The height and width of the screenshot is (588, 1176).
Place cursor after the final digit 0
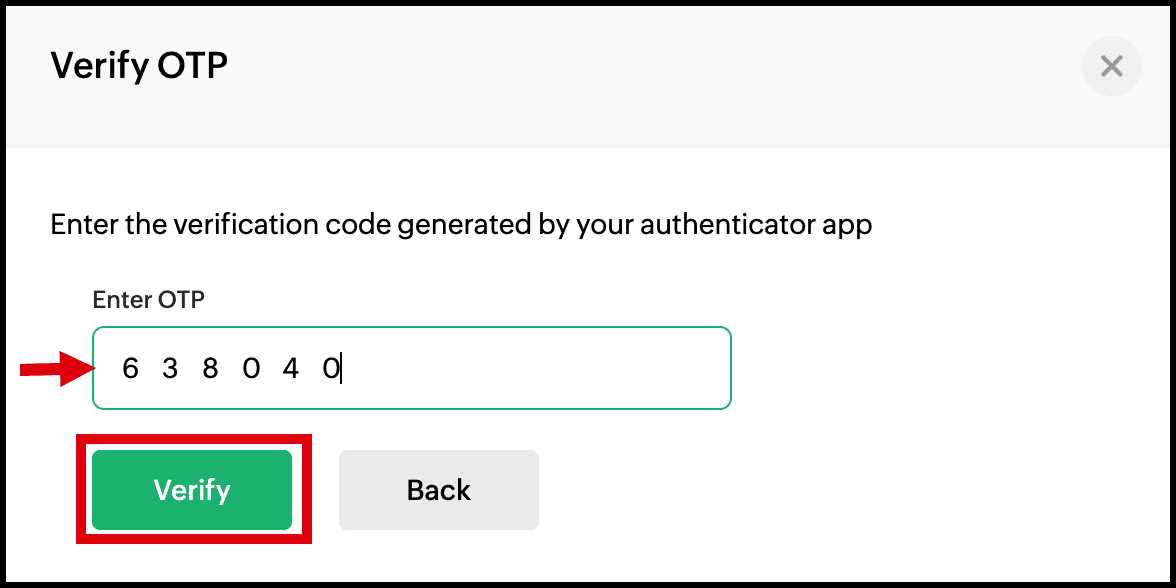click(341, 369)
